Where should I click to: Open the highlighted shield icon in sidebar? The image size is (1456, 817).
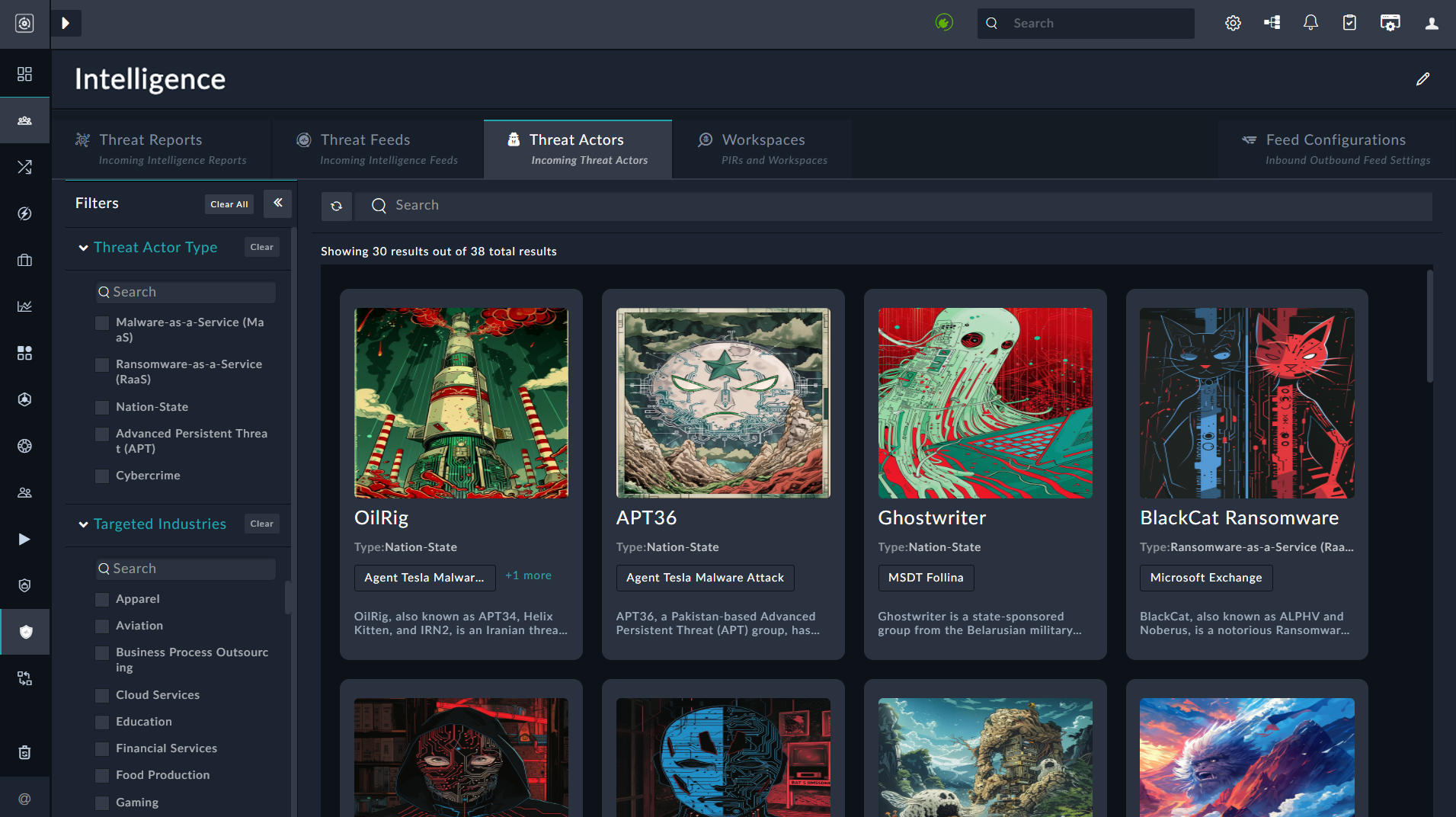click(25, 632)
